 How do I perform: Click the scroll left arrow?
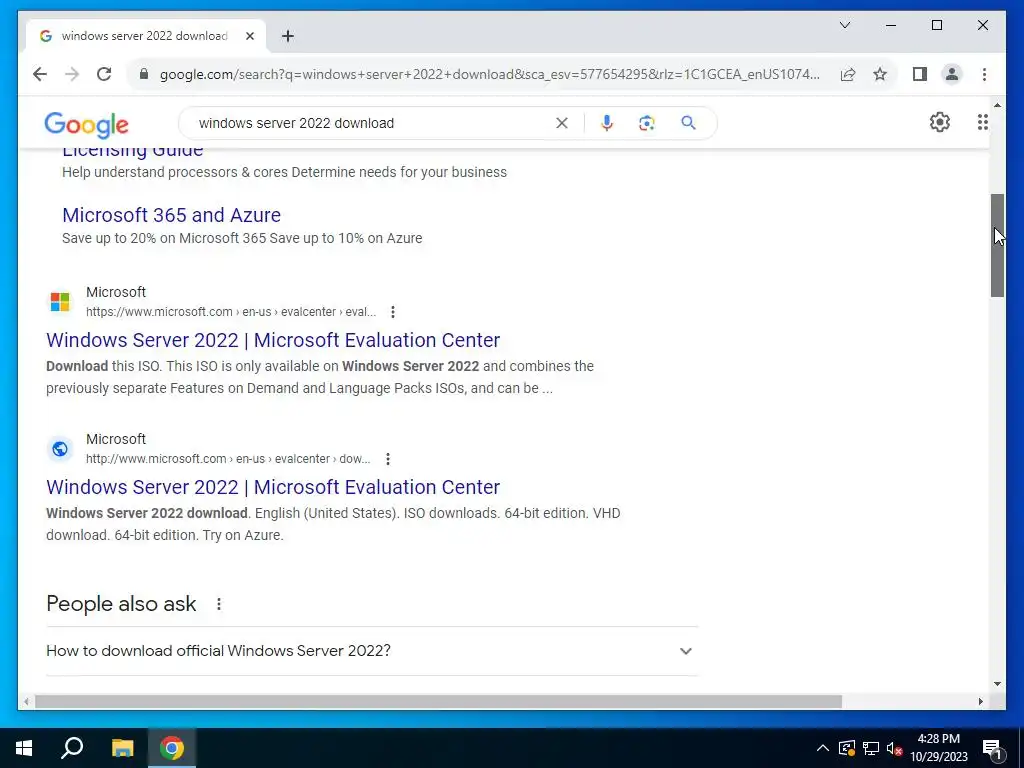click(26, 701)
